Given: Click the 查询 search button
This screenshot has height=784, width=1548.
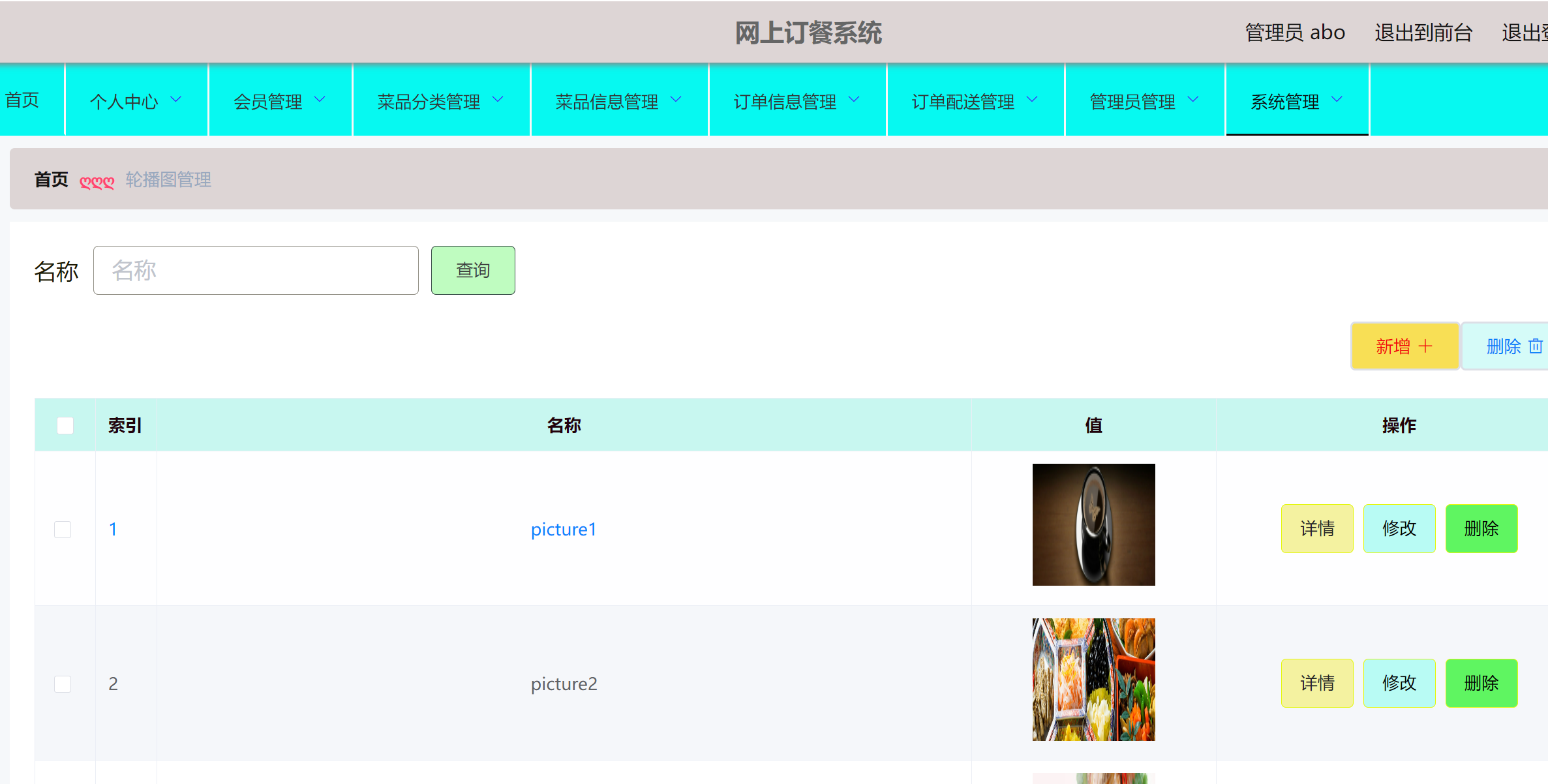Looking at the screenshot, I should click(472, 269).
